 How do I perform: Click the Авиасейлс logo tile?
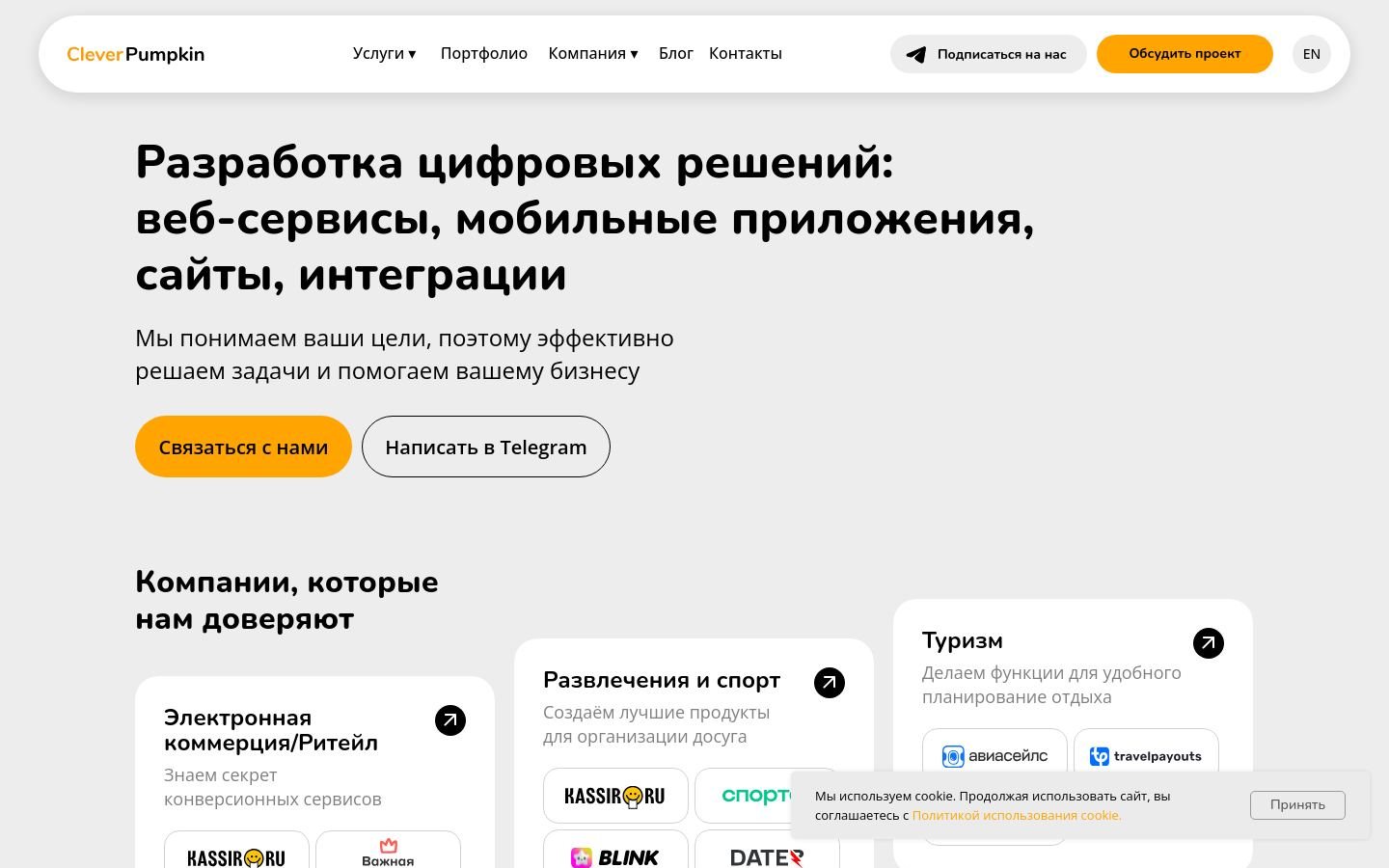pos(994,756)
